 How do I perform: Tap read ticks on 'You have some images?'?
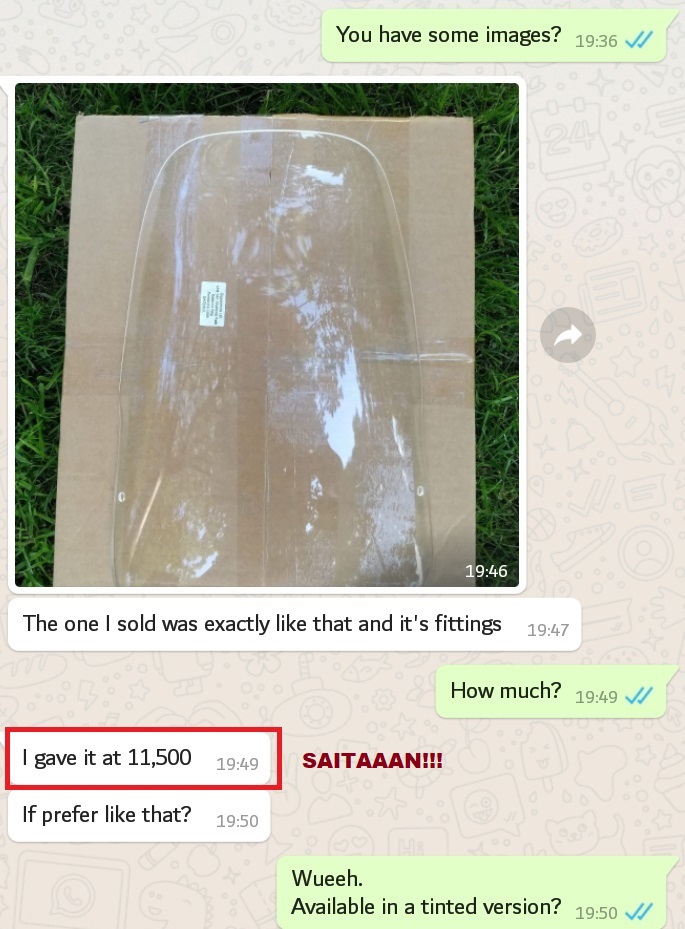point(639,40)
